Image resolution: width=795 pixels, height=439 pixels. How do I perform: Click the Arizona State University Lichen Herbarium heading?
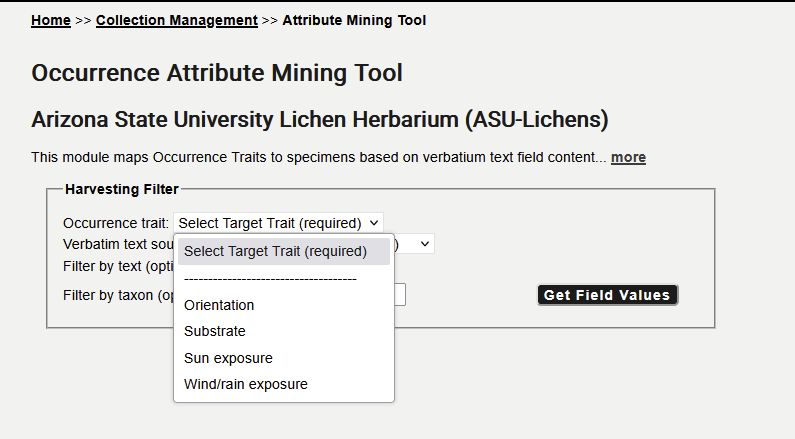[320, 120]
